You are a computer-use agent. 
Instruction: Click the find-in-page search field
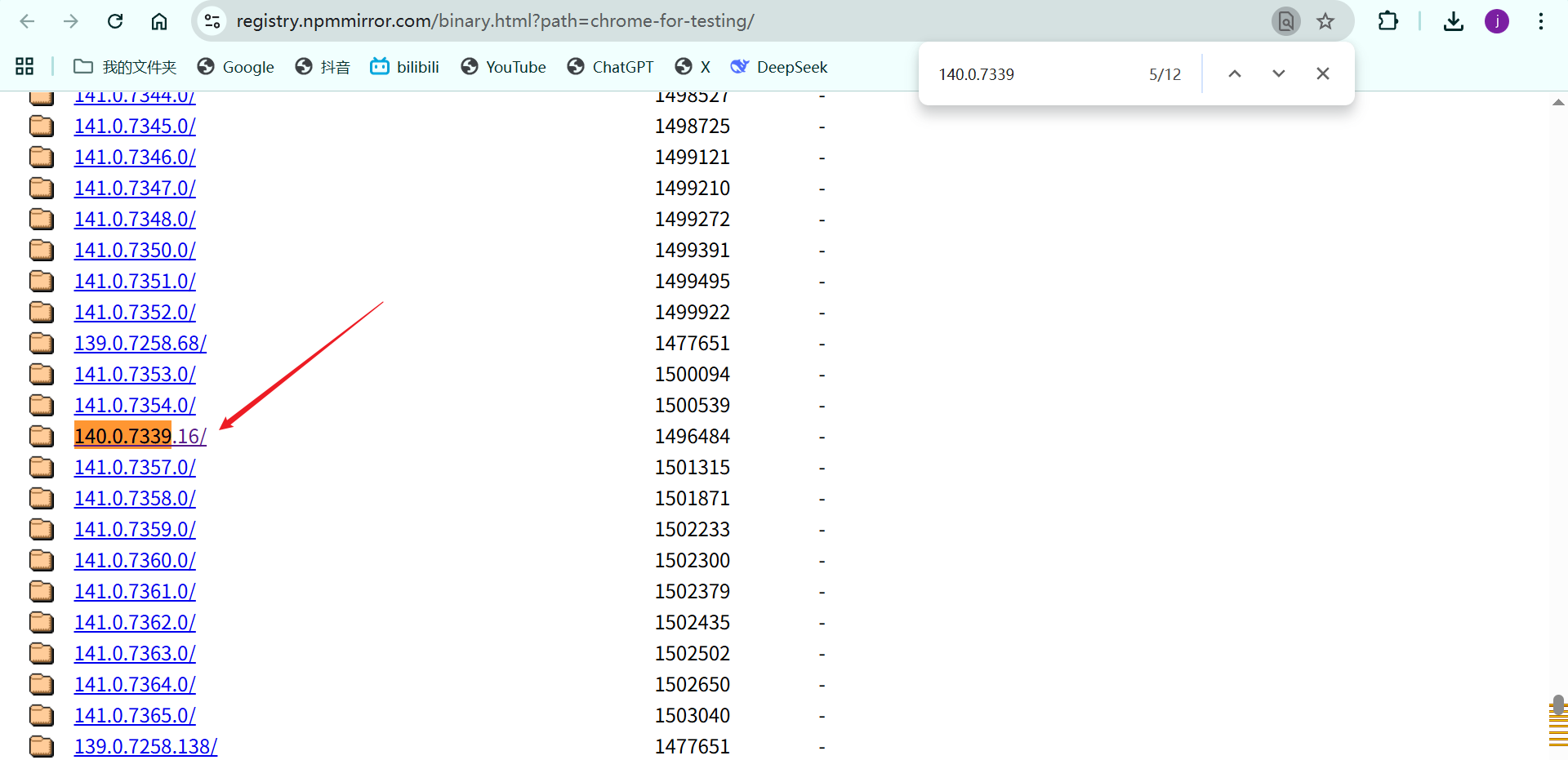[x=1033, y=74]
